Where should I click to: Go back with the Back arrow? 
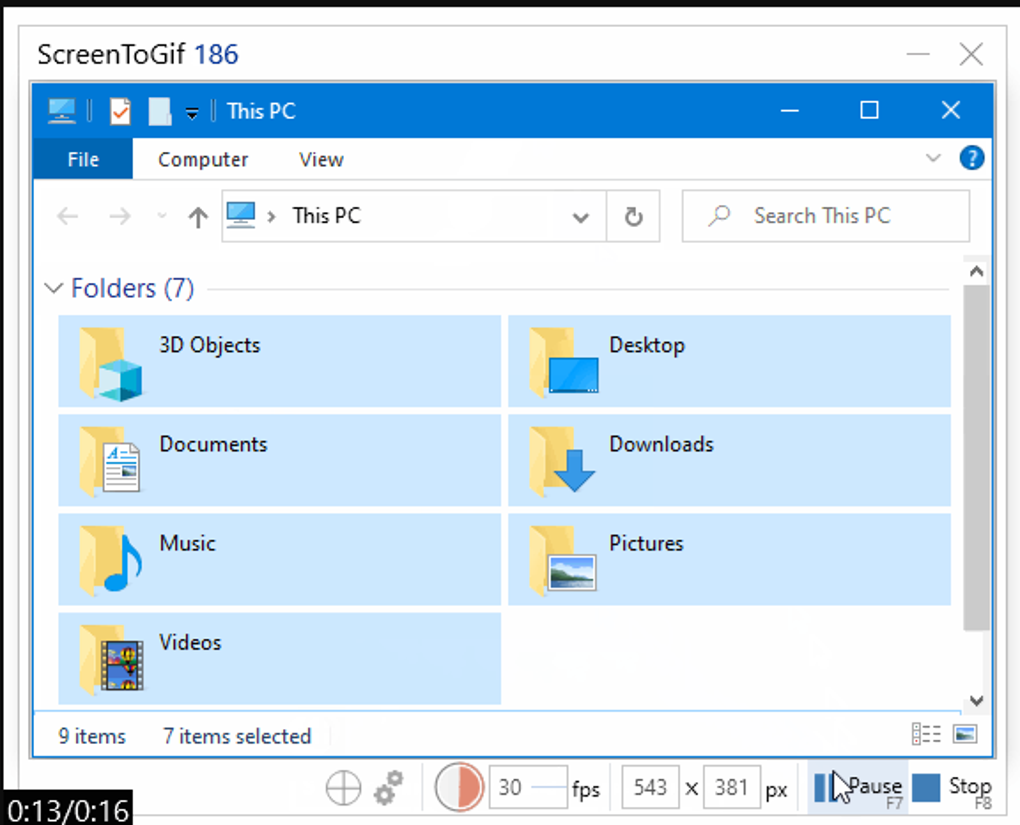point(68,216)
